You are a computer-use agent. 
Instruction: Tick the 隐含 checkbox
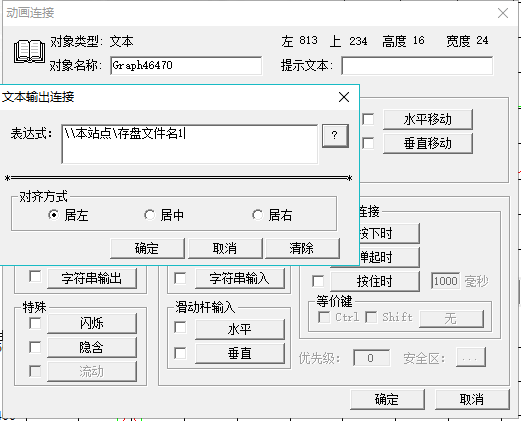(35, 347)
